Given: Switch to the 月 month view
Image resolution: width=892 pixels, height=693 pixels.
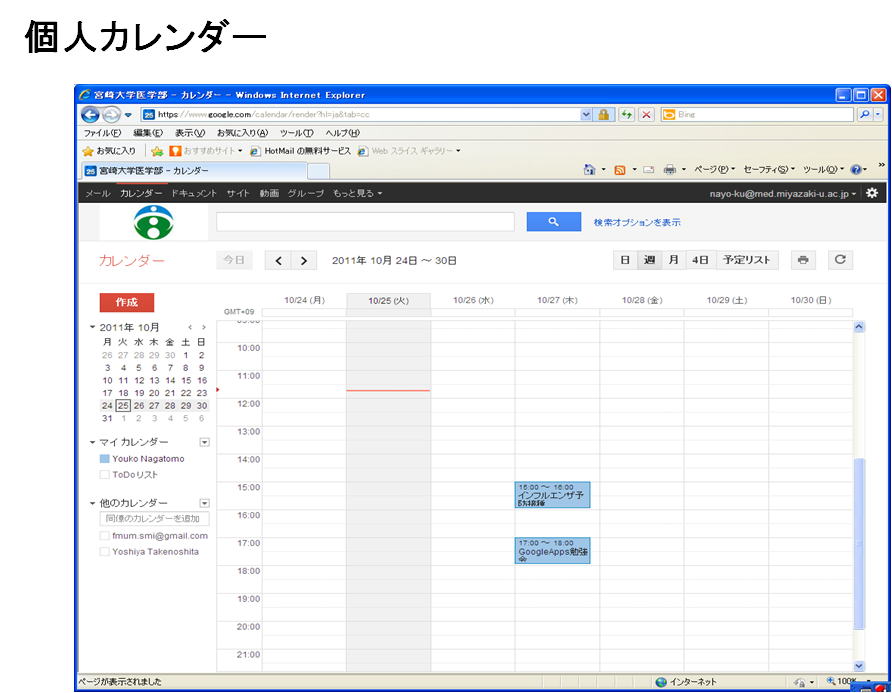Looking at the screenshot, I should pos(674,260).
